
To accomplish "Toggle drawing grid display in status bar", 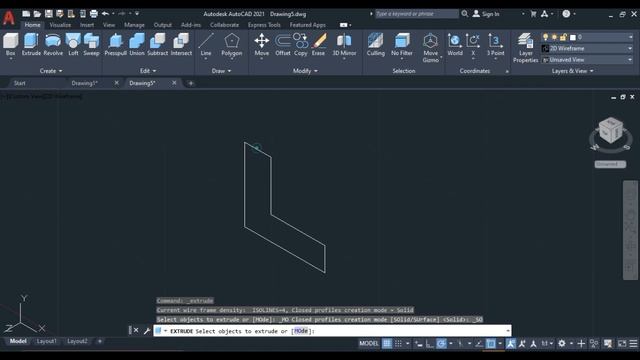I will (x=387, y=344).
